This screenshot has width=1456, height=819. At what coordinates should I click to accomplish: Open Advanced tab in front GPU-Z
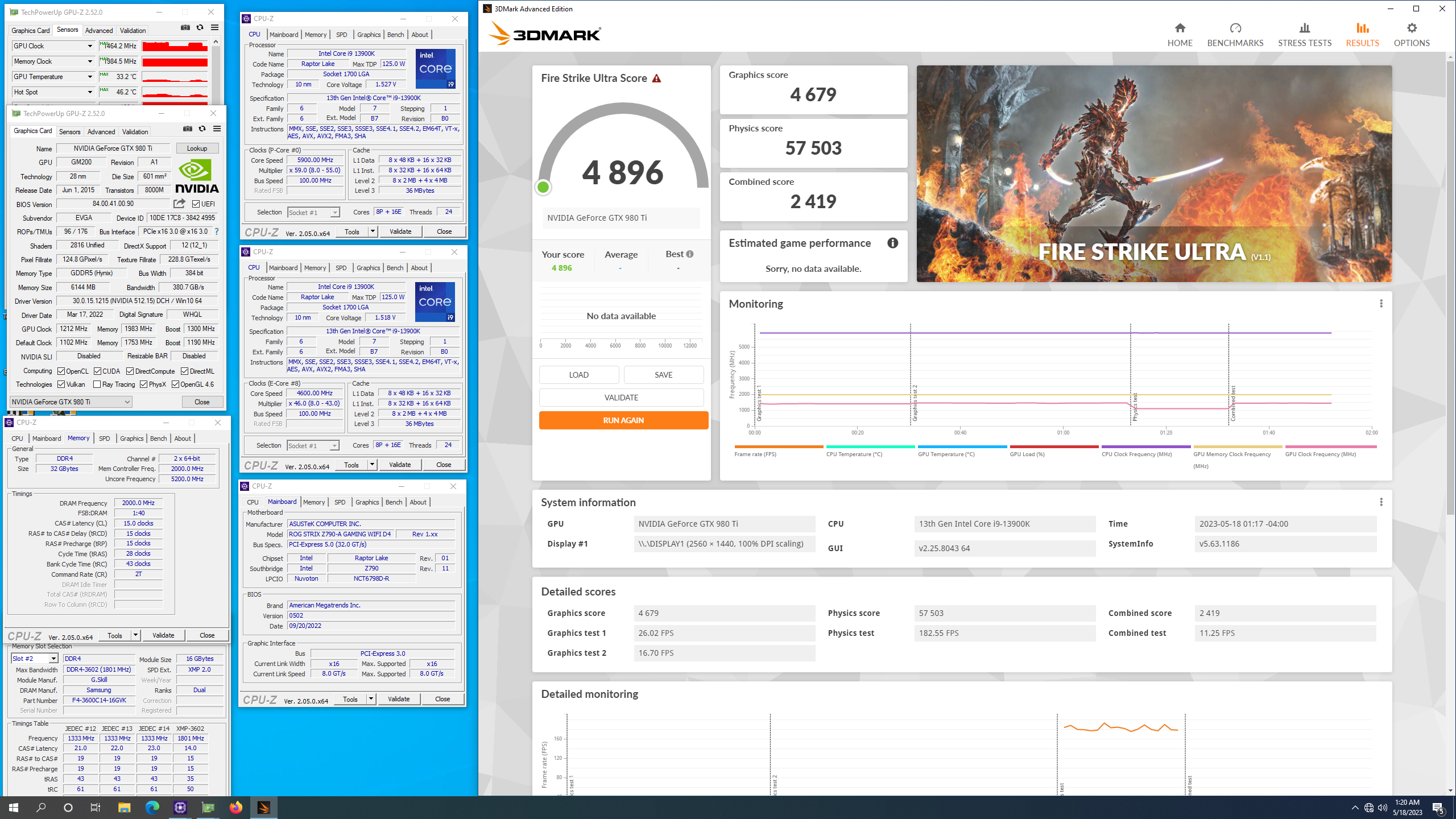pyautogui.click(x=101, y=131)
